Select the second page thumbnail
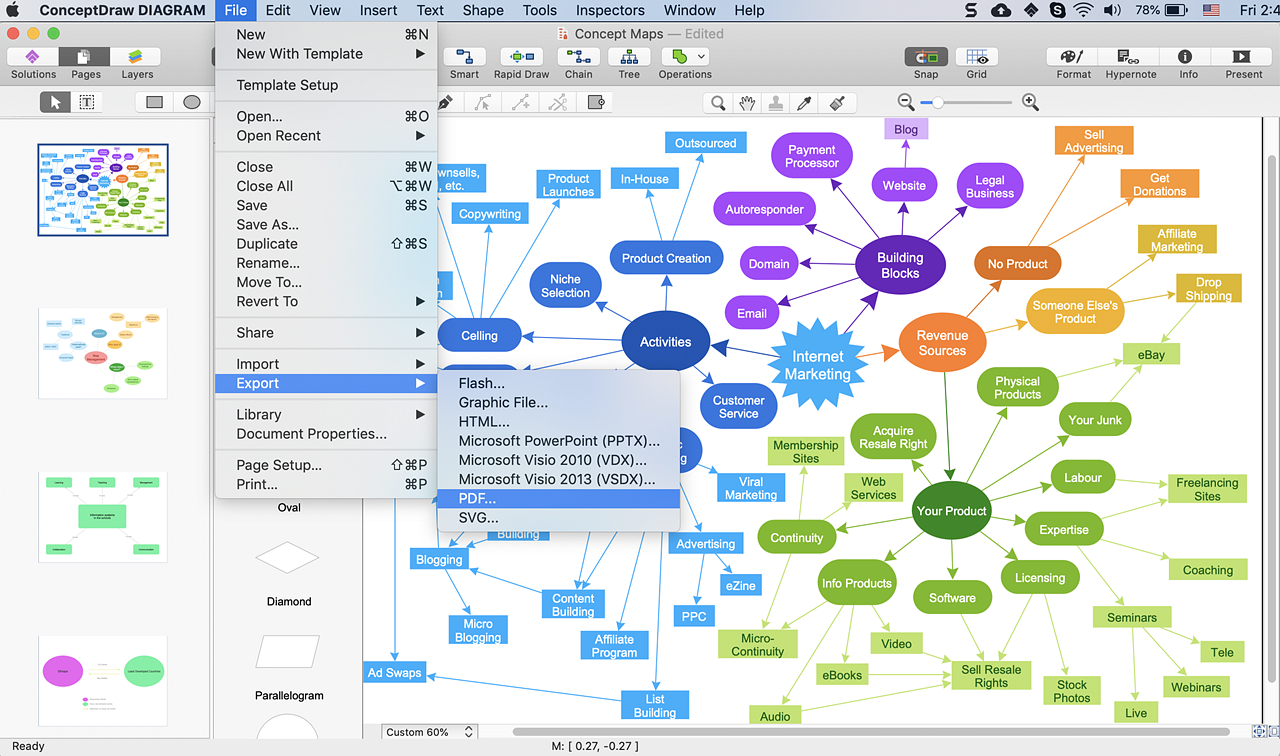This screenshot has width=1280, height=756. [x=103, y=353]
